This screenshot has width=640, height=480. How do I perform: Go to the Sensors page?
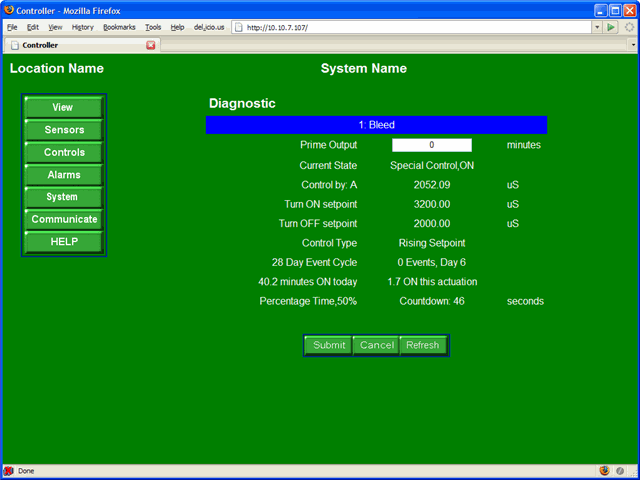63,130
